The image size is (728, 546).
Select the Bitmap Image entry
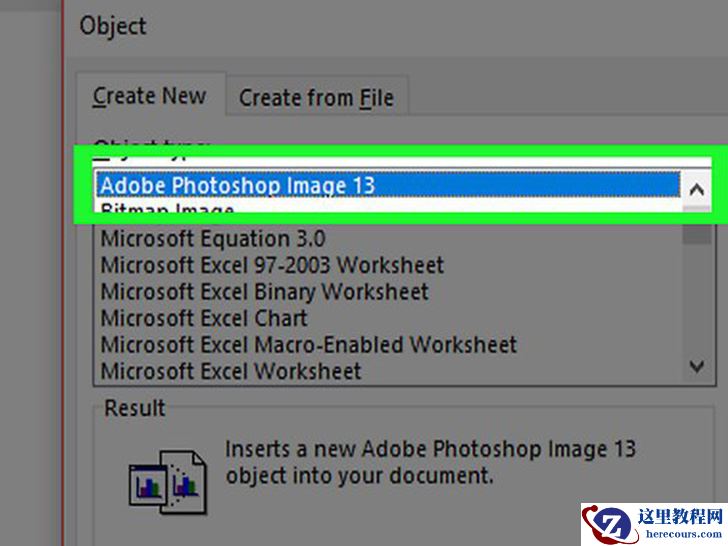pos(167,211)
